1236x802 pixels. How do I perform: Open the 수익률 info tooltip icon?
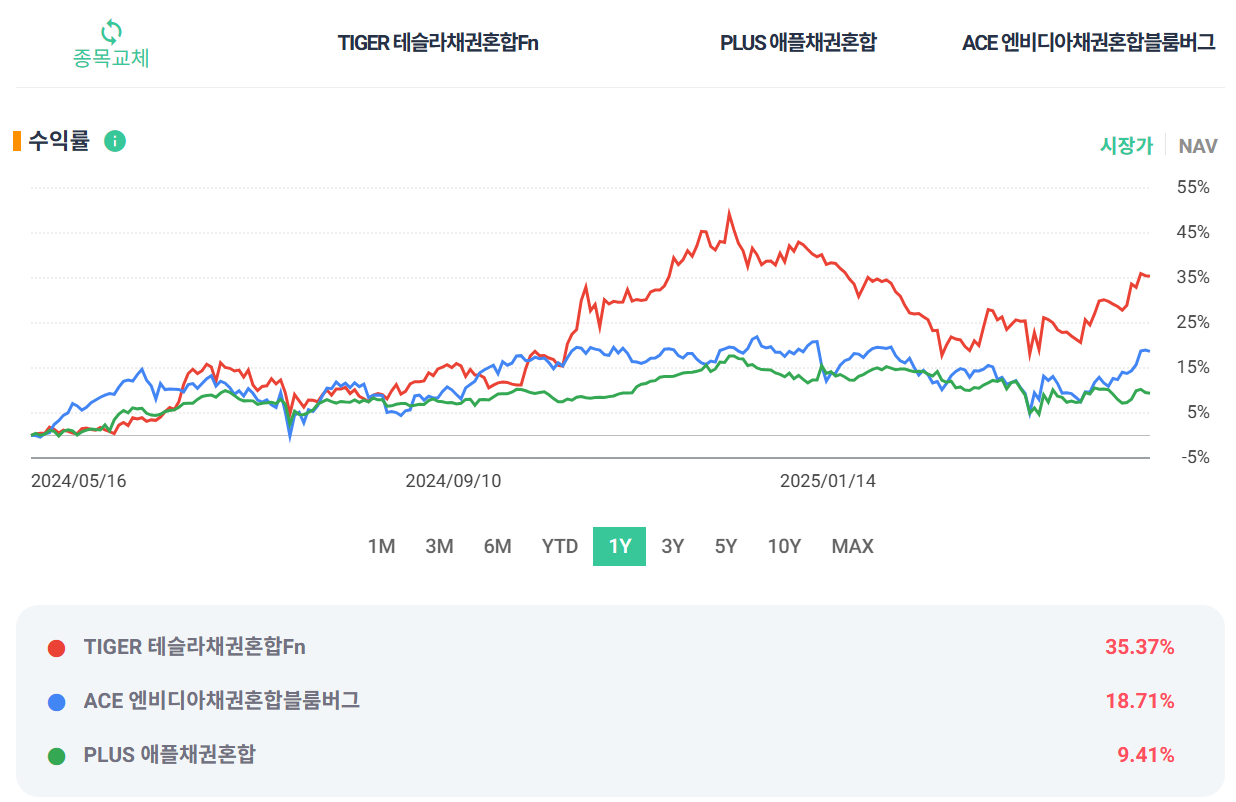click(115, 142)
